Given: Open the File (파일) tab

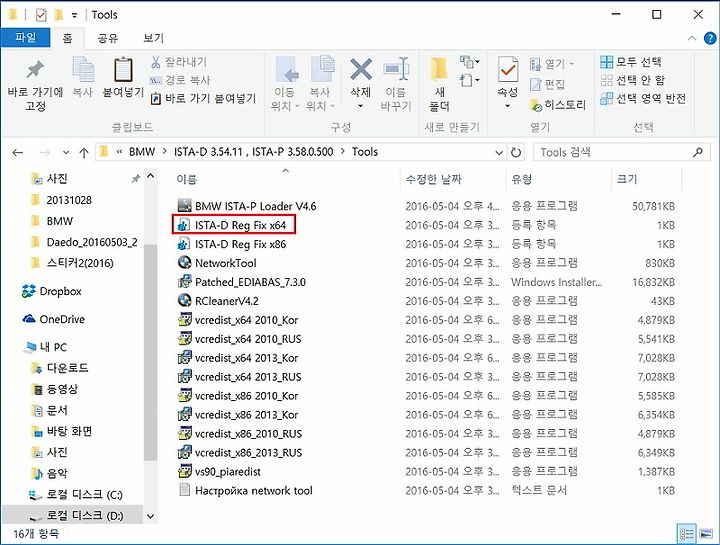Looking at the screenshot, I should coord(25,38).
